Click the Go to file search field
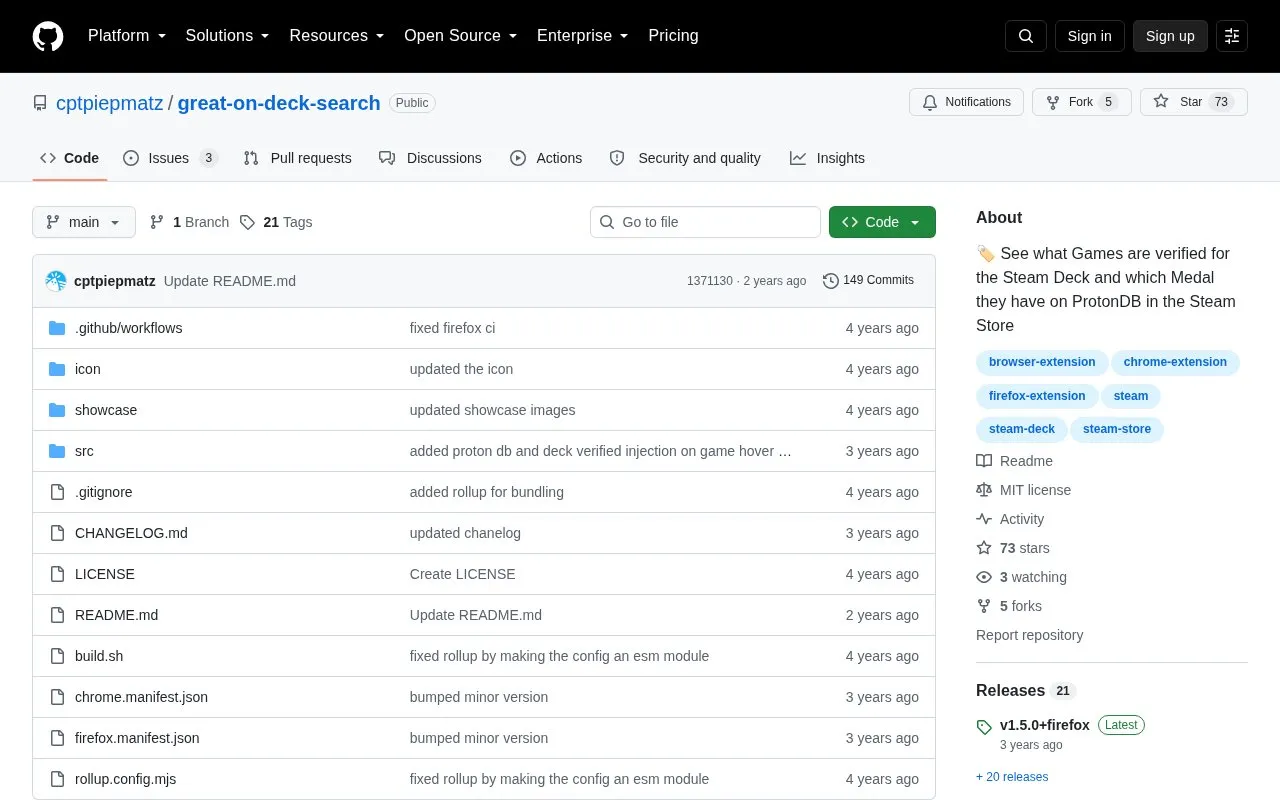The width and height of the screenshot is (1280, 800). (x=705, y=222)
